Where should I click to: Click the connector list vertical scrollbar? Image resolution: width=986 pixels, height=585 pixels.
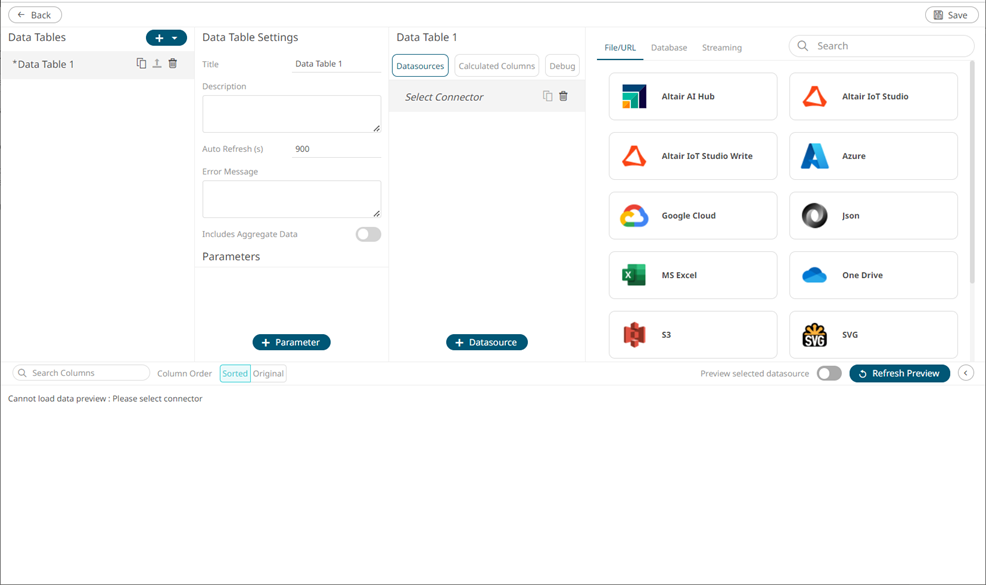(x=972, y=160)
